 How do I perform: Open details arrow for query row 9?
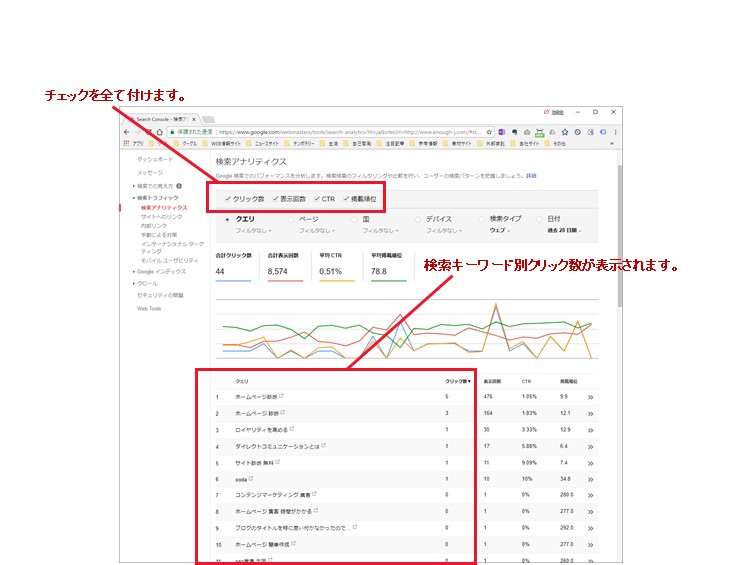click(x=590, y=529)
